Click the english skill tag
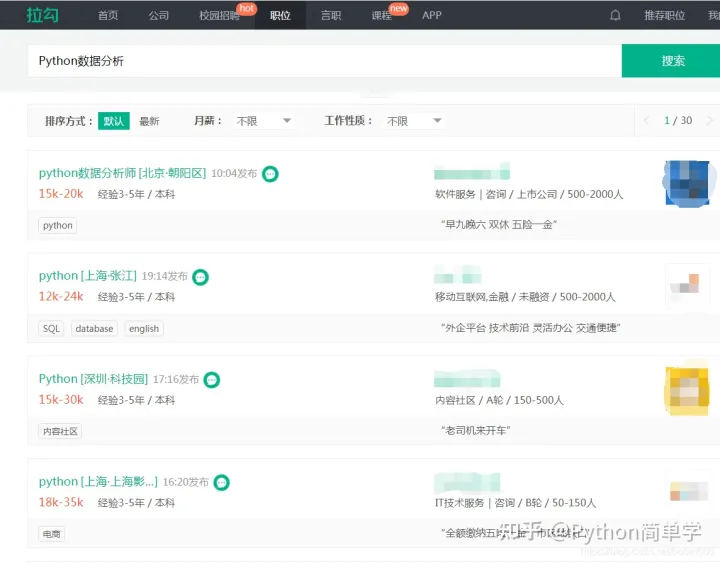The height and width of the screenshot is (563, 720). (x=144, y=329)
